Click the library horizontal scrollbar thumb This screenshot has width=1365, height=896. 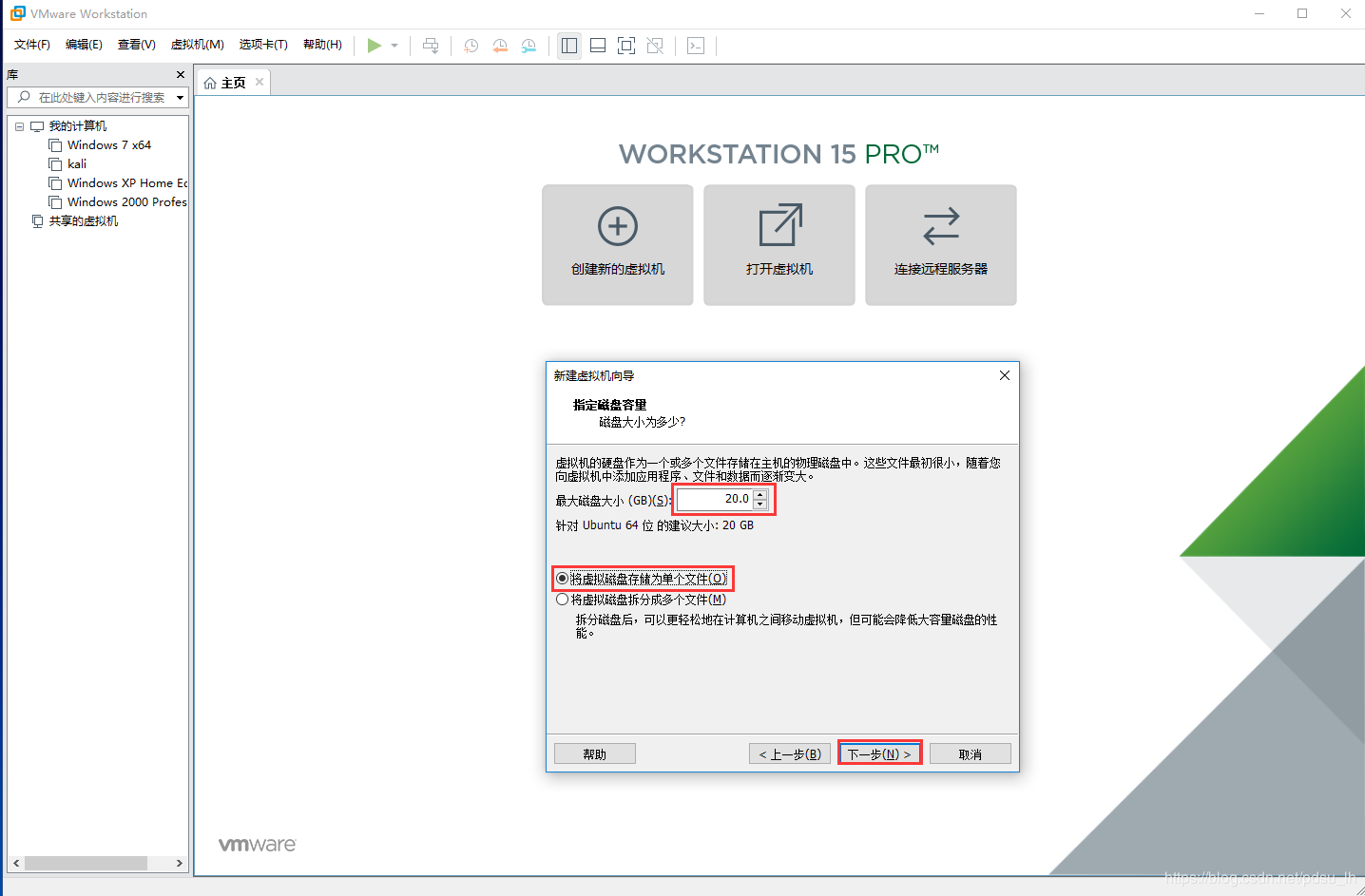pos(86,864)
